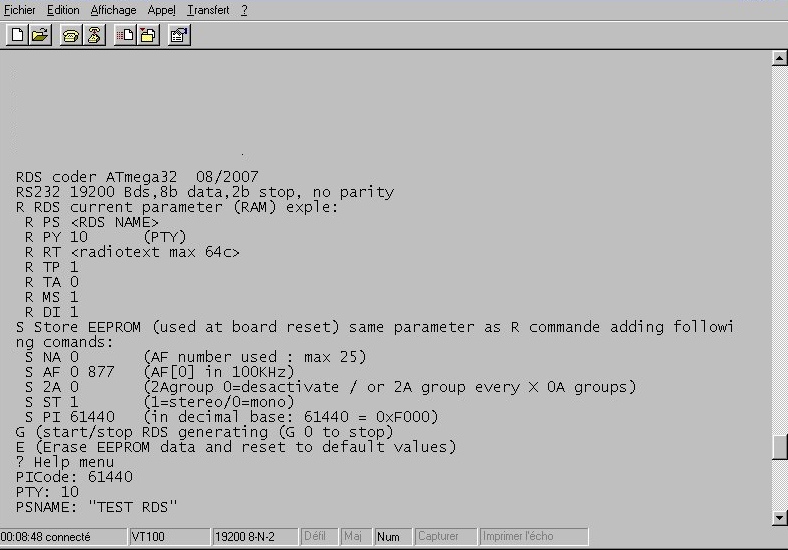This screenshot has height=550, width=788.
Task: Click the 'RDS coder ATmega32 08/2007' line
Action: (137, 177)
